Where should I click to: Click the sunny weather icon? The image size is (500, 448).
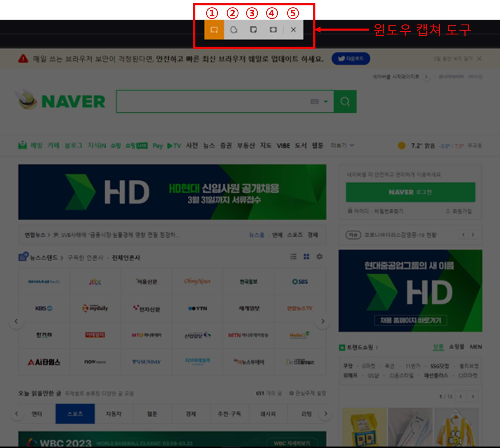402,145
